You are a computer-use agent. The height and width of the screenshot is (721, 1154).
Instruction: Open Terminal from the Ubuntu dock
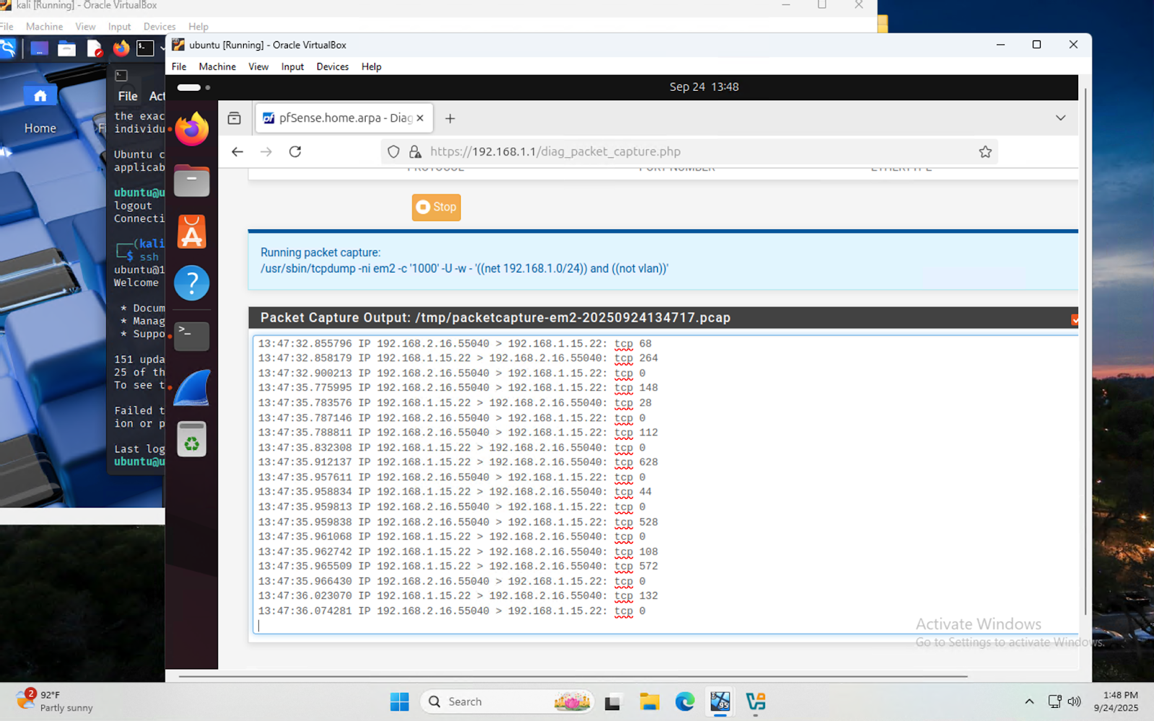coord(191,335)
